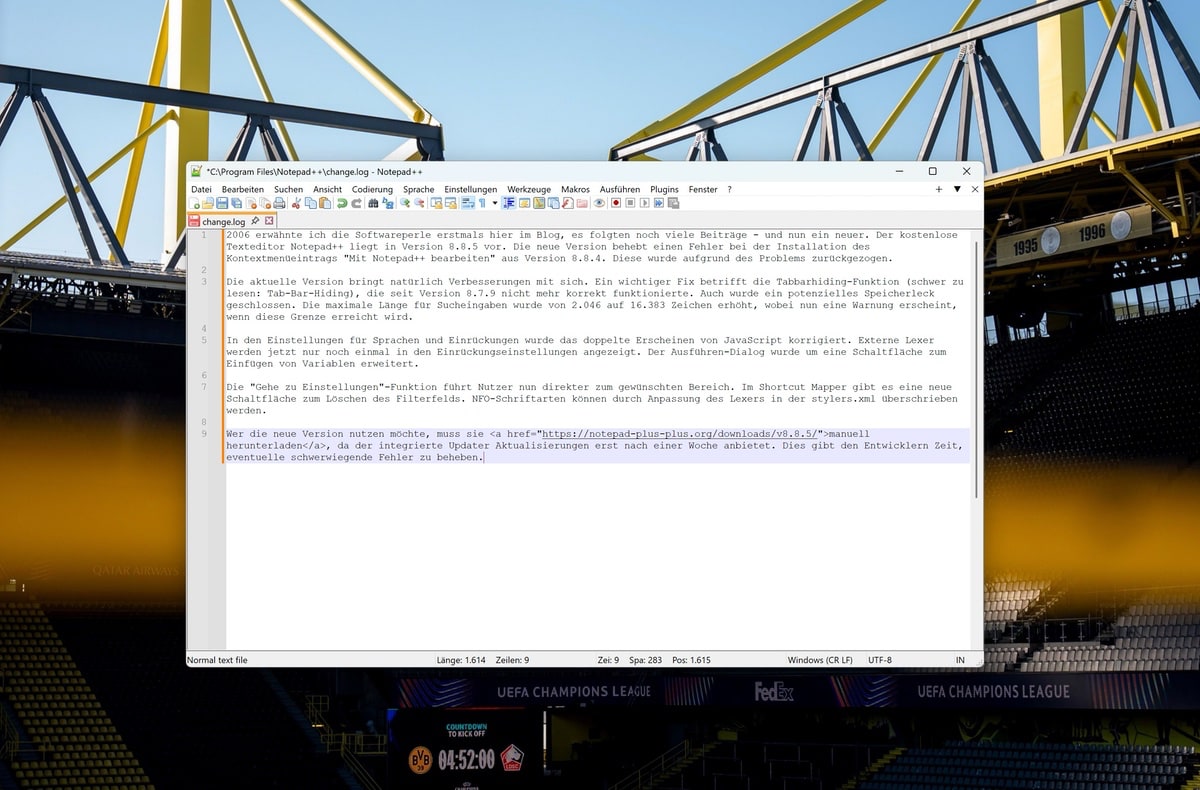
Task: Click the Zoom in magnifier icon
Action: [405, 203]
